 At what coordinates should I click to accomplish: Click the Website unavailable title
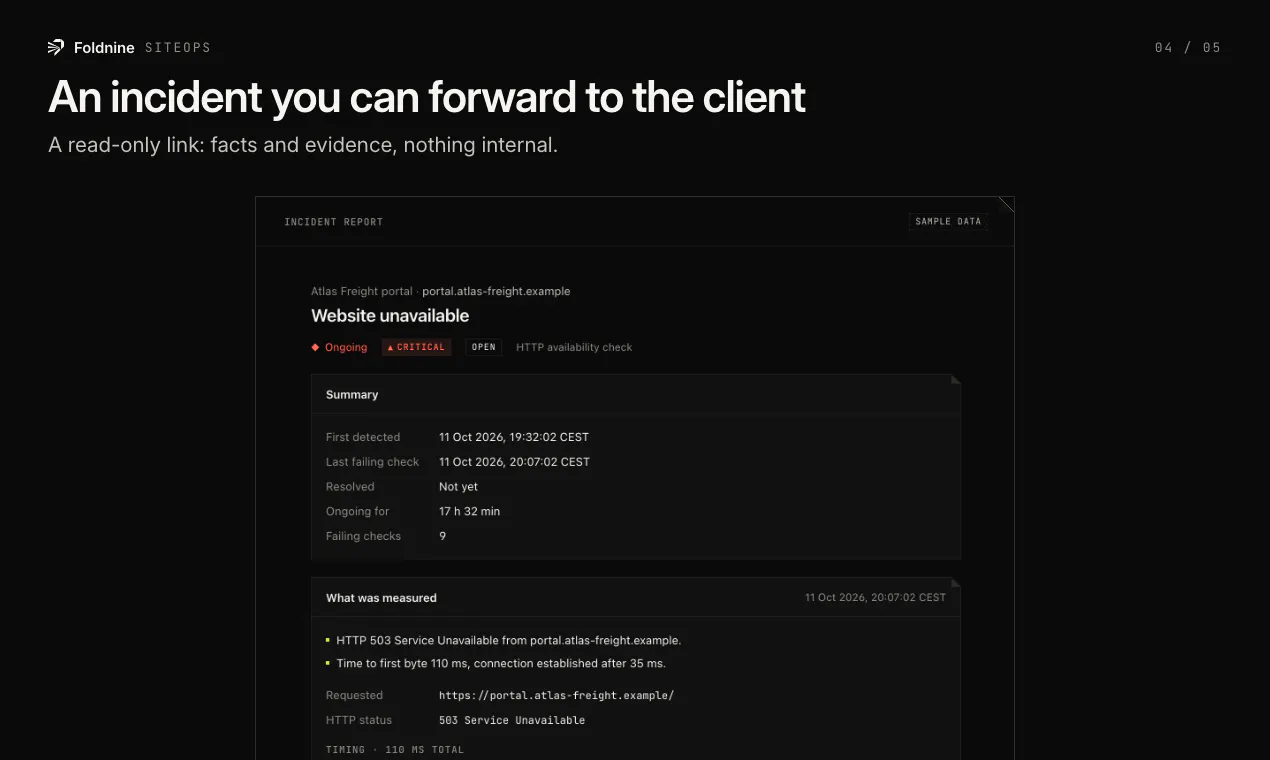(x=390, y=316)
